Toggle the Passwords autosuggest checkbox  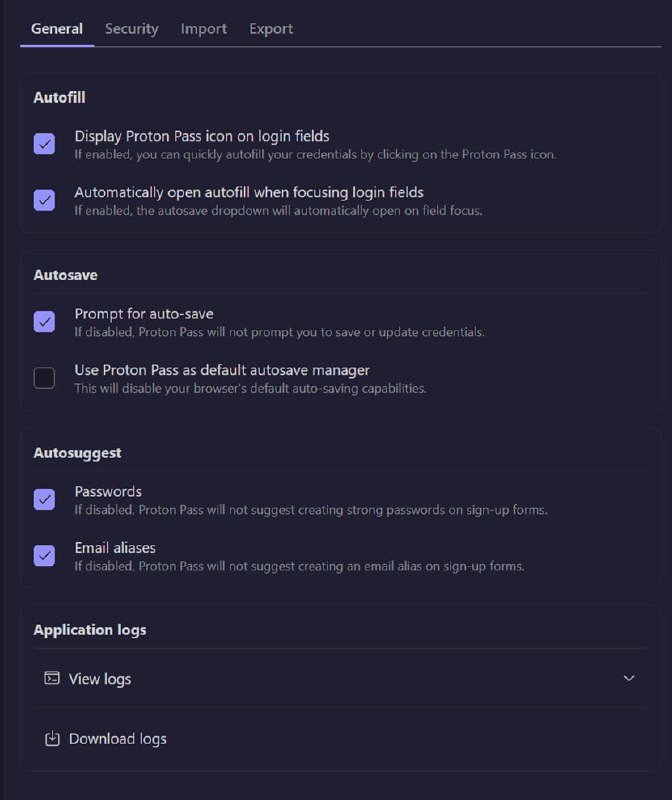44,500
